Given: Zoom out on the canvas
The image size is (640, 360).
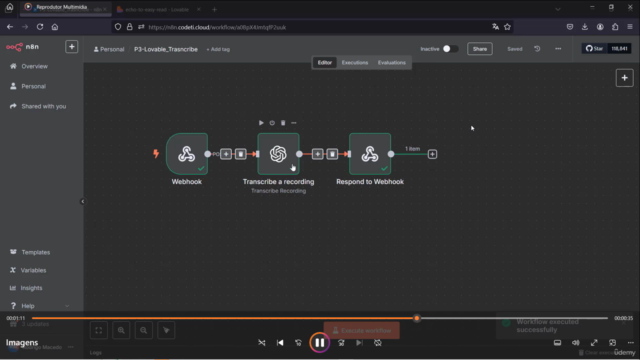Looking at the screenshot, I should coord(144,330).
